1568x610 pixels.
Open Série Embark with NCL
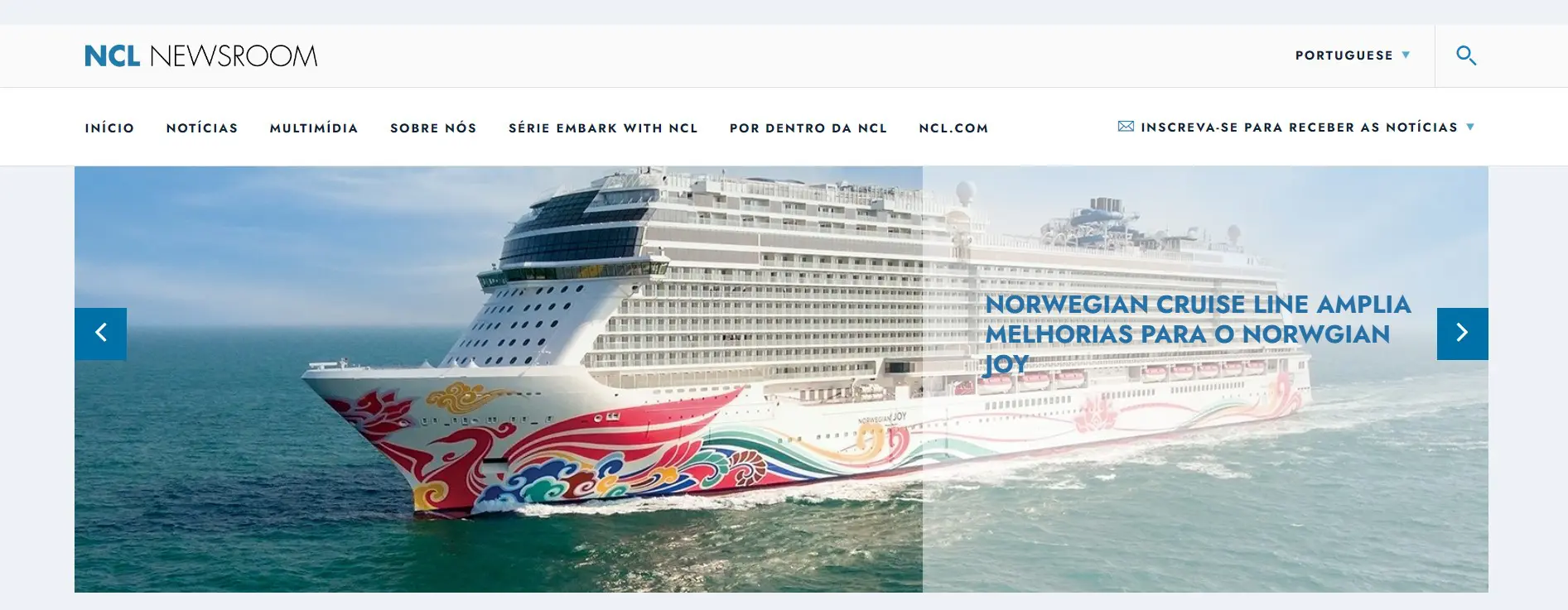[x=603, y=127]
